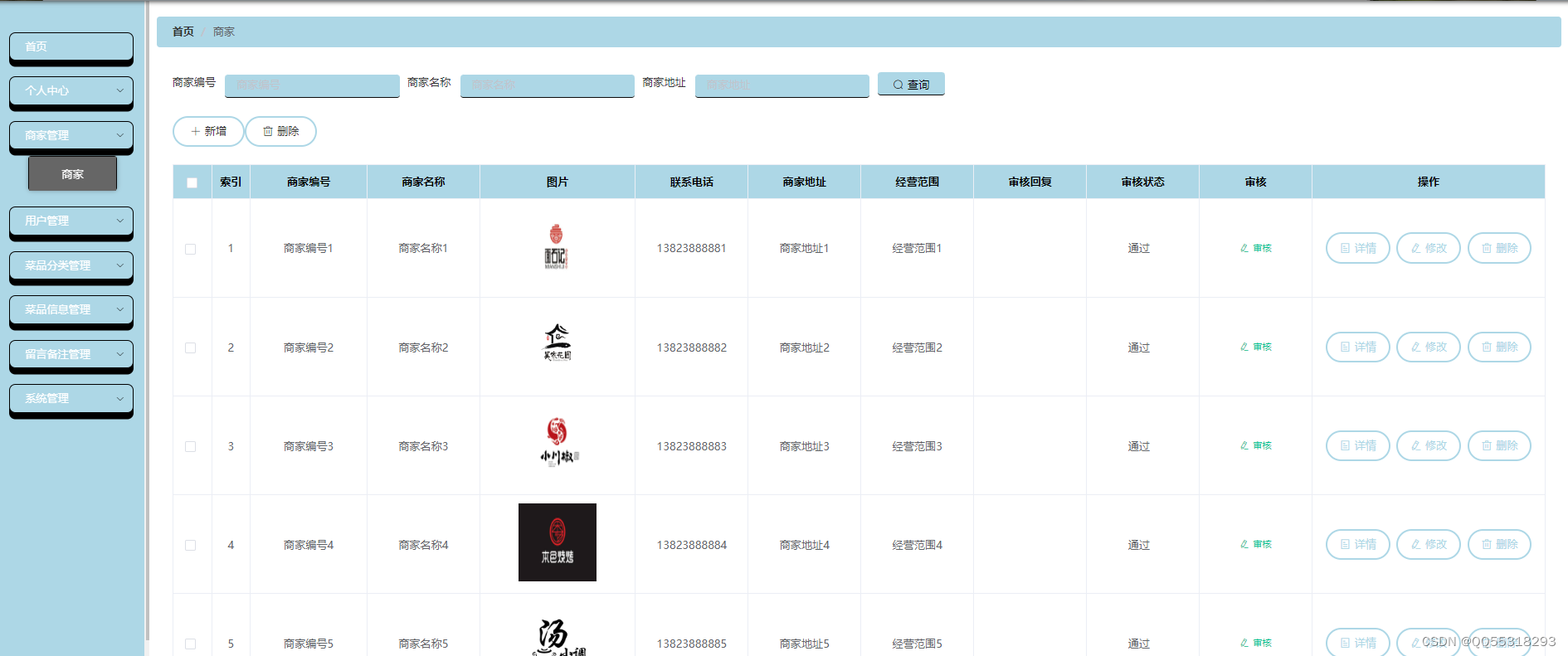Open 详情 for 商家名称2
The image size is (1568, 656).
coord(1358,347)
